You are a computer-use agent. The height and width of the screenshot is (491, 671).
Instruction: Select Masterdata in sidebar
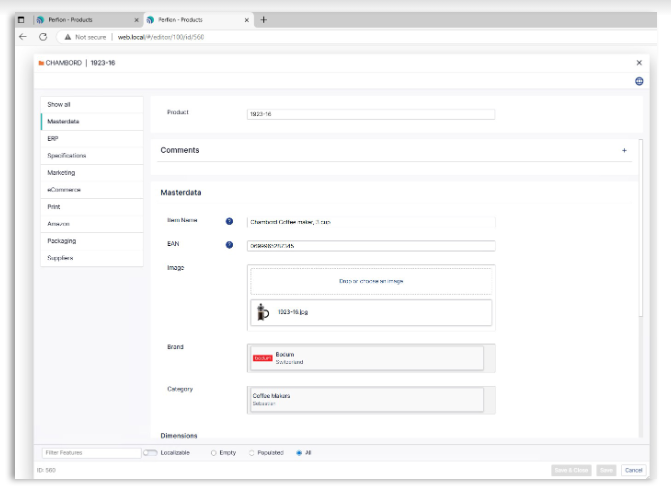click(92, 122)
